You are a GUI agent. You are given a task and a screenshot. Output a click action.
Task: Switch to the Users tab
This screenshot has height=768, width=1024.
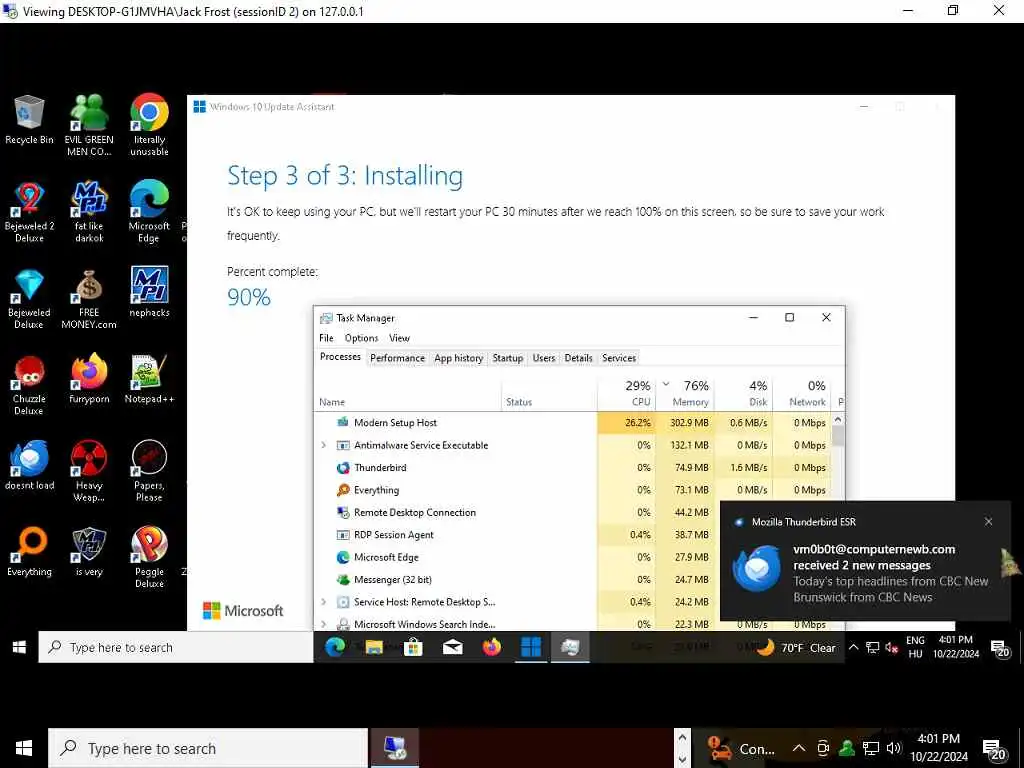(x=543, y=358)
